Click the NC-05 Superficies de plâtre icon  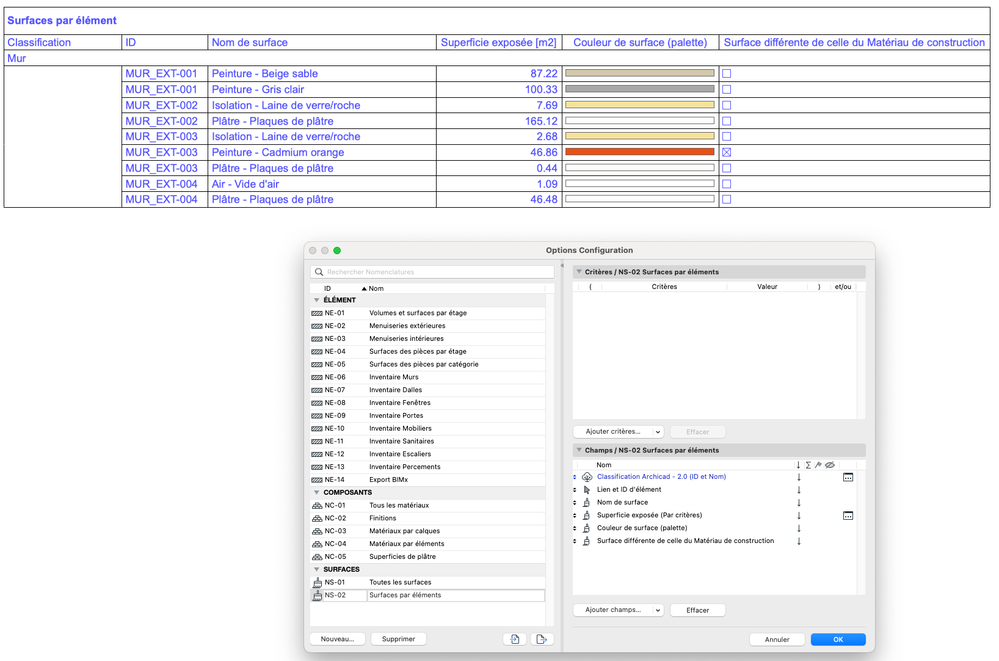pos(317,556)
